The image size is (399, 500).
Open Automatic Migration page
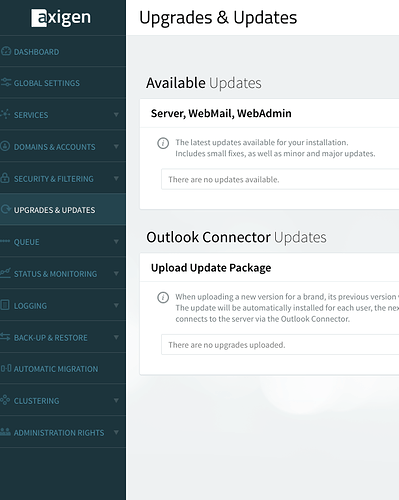(x=63, y=369)
